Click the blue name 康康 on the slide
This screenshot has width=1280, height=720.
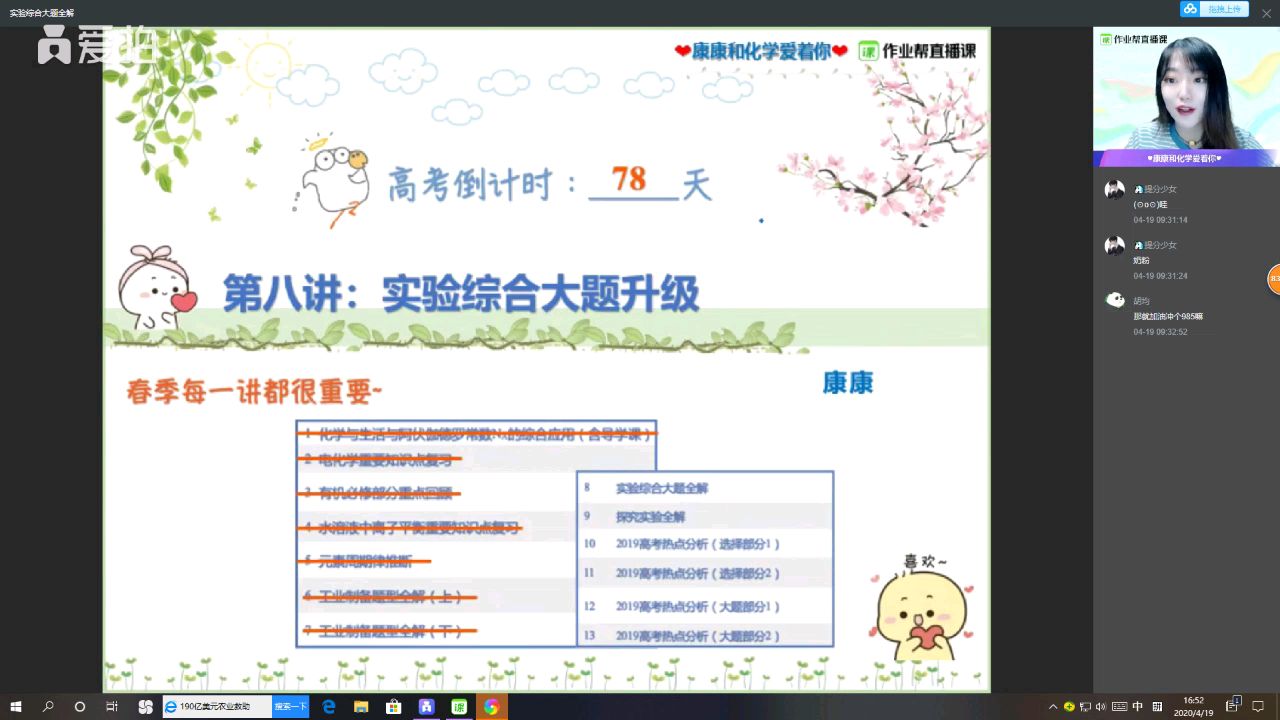[848, 383]
